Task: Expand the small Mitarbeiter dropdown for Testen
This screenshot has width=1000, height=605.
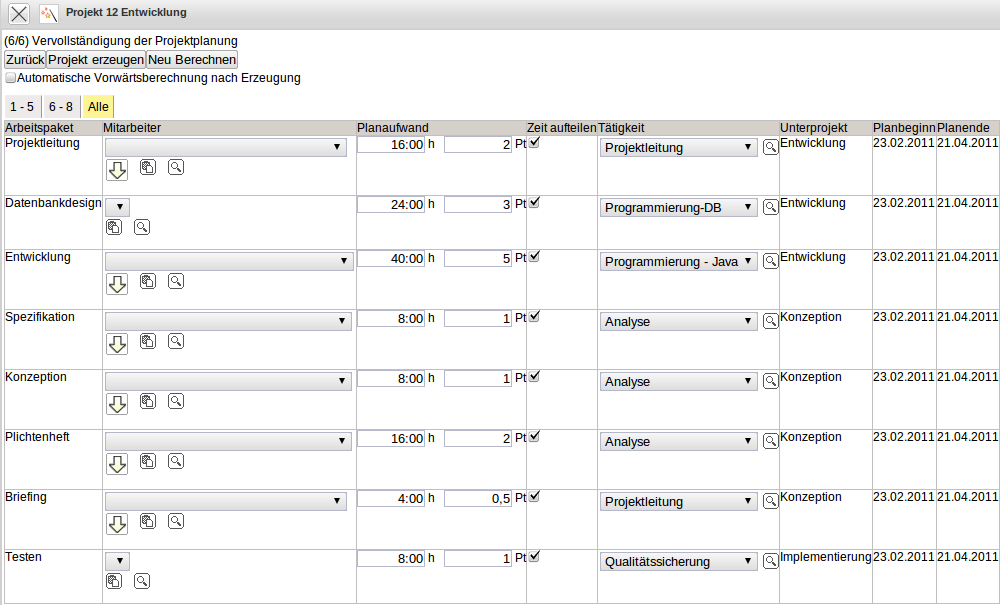Action: [x=117, y=561]
